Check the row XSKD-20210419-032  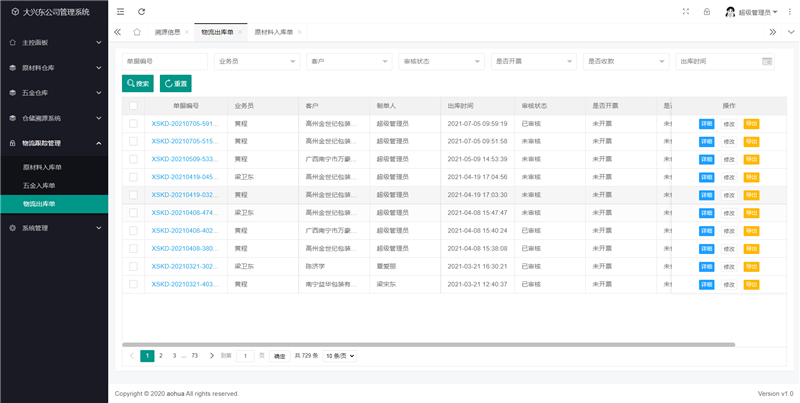[133, 195]
